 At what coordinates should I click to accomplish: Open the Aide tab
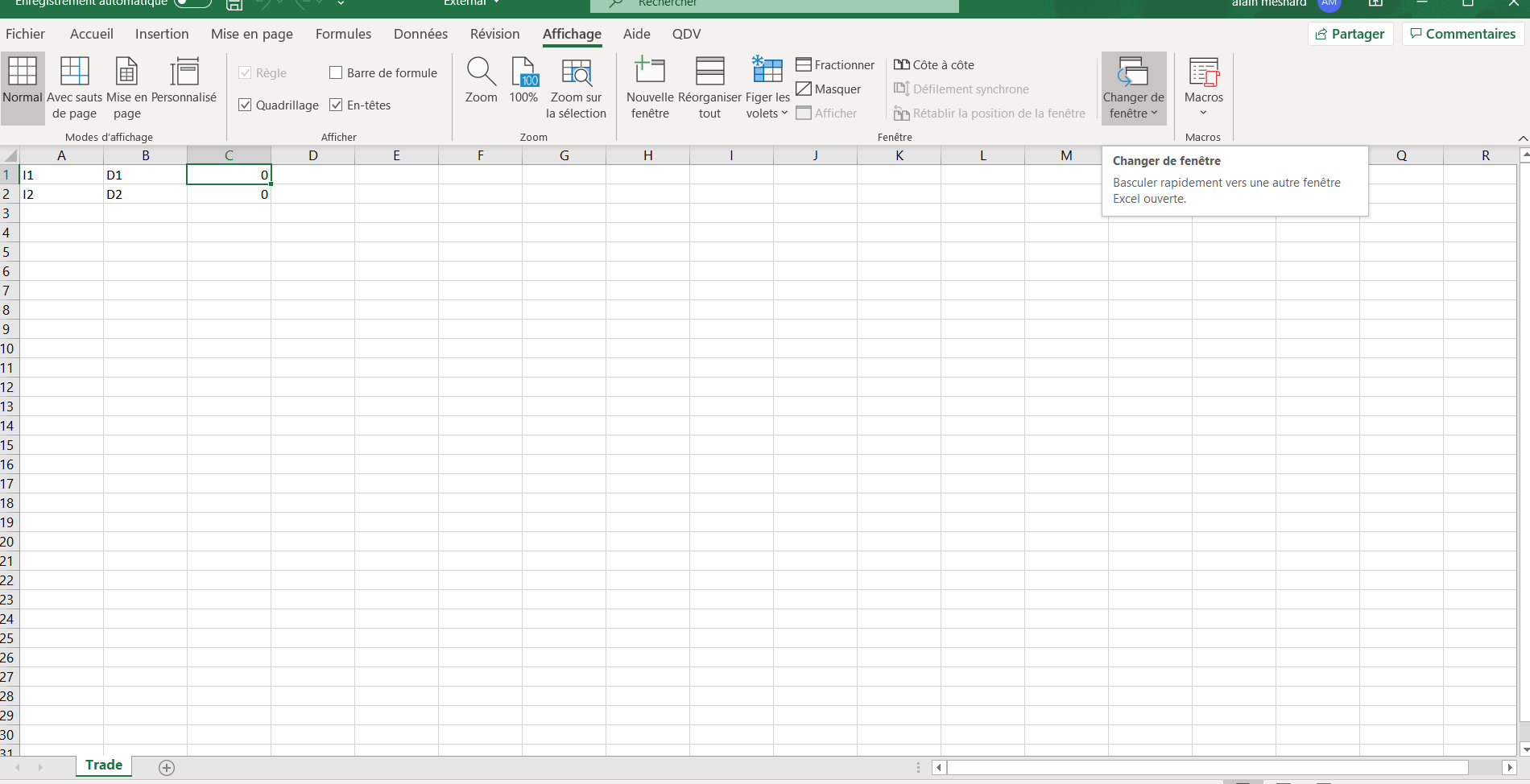(637, 34)
